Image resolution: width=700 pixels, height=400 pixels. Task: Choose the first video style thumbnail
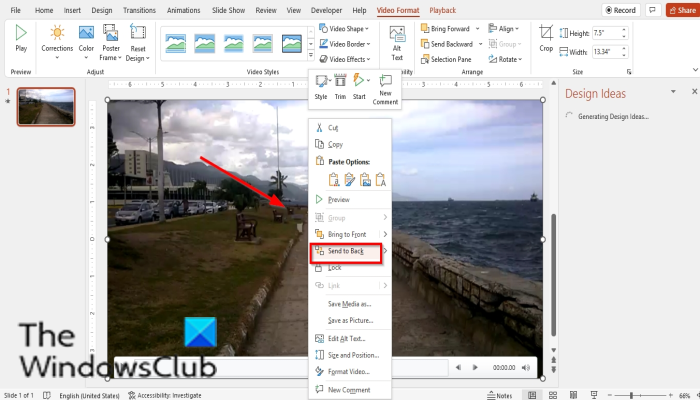point(175,44)
